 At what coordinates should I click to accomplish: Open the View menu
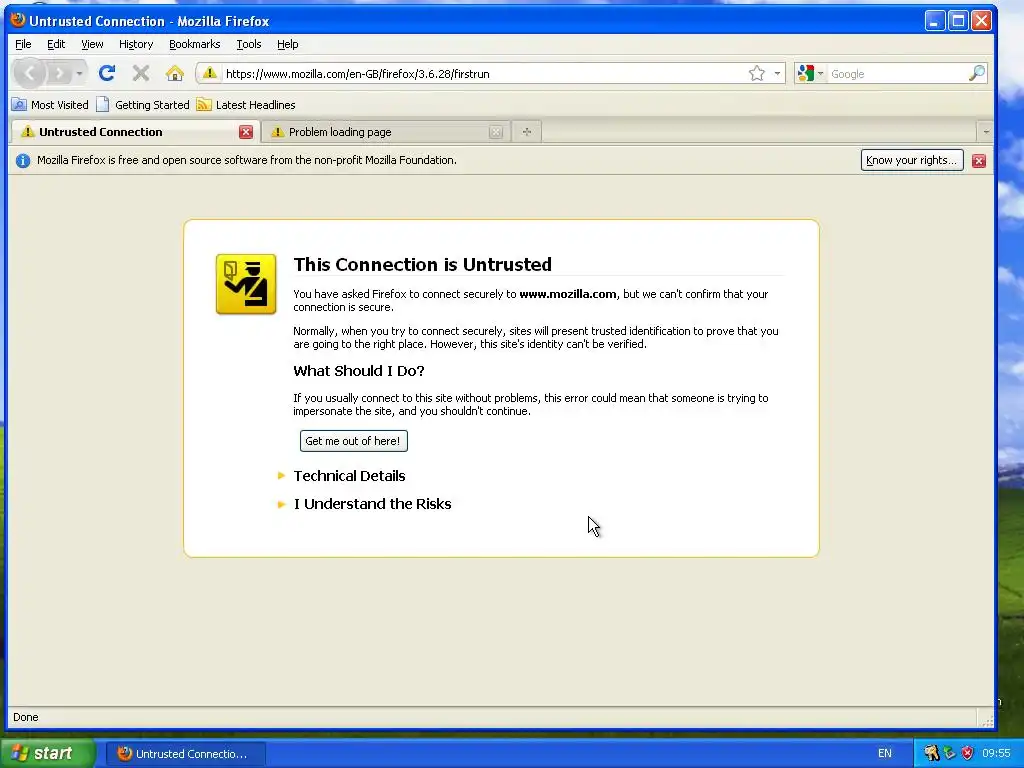click(92, 44)
